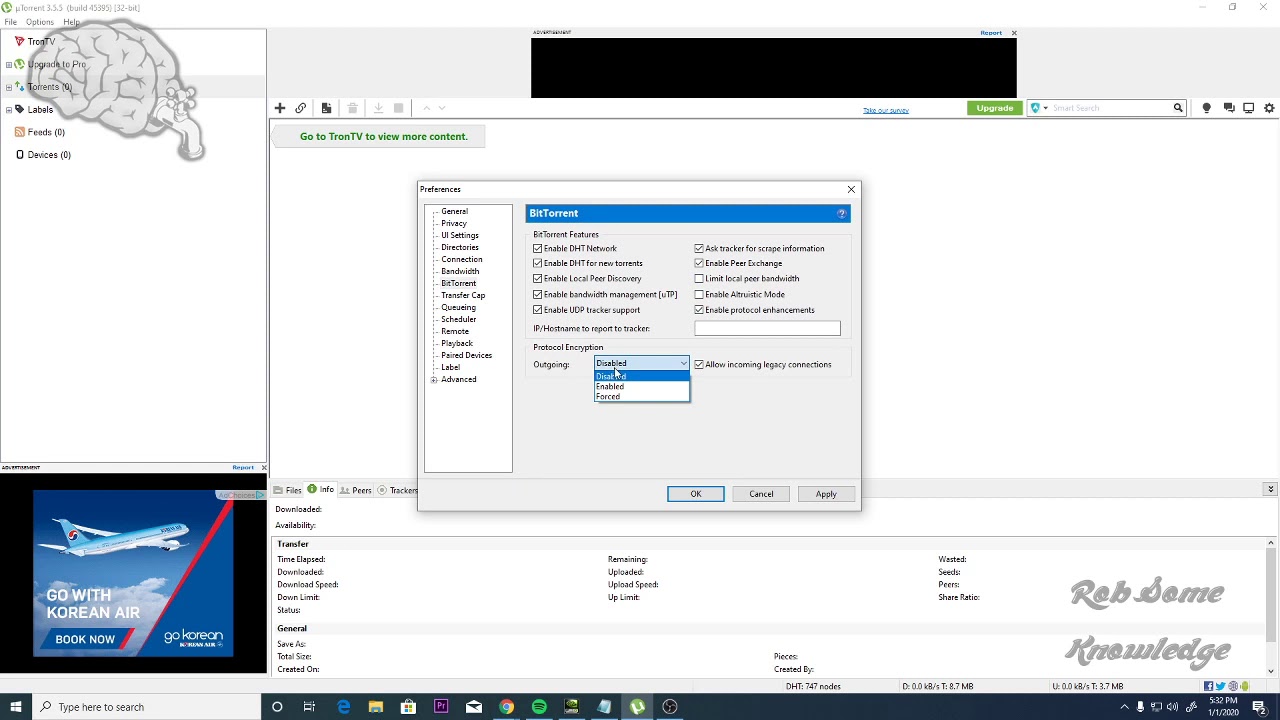Expand the Labels sidebar node
Image resolution: width=1280 pixels, height=720 pixels.
click(8, 110)
